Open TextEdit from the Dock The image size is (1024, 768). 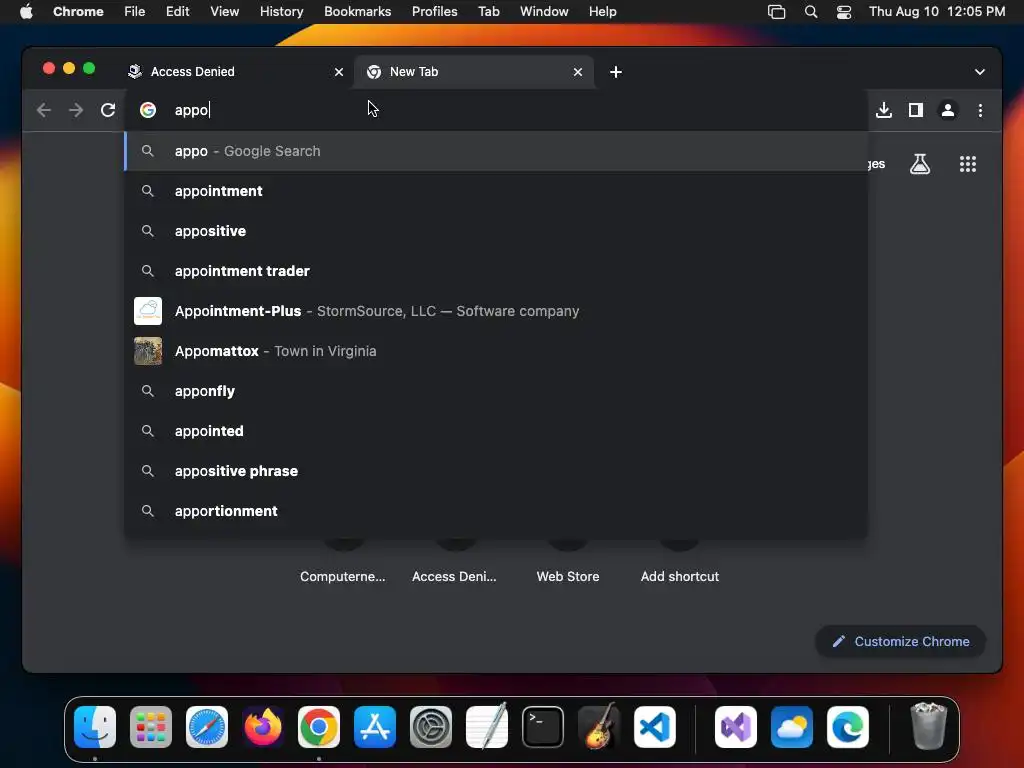pyautogui.click(x=487, y=726)
